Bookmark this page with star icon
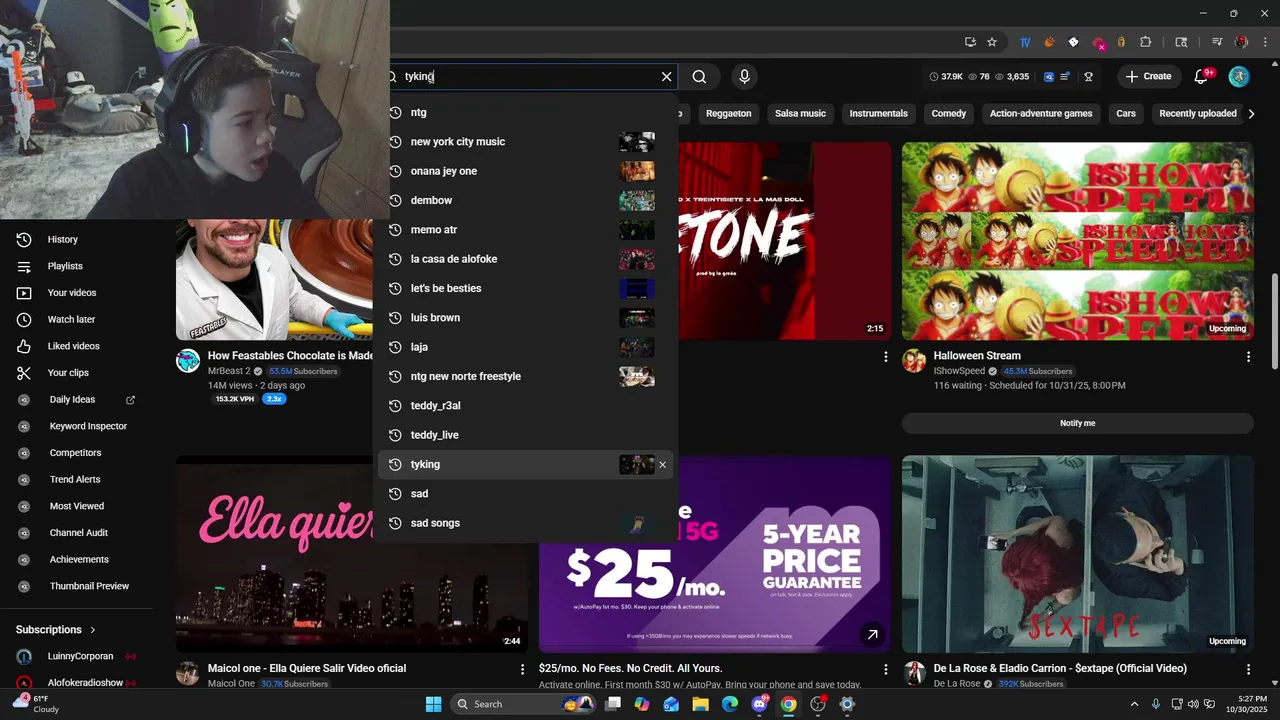The width and height of the screenshot is (1280, 720). (992, 42)
